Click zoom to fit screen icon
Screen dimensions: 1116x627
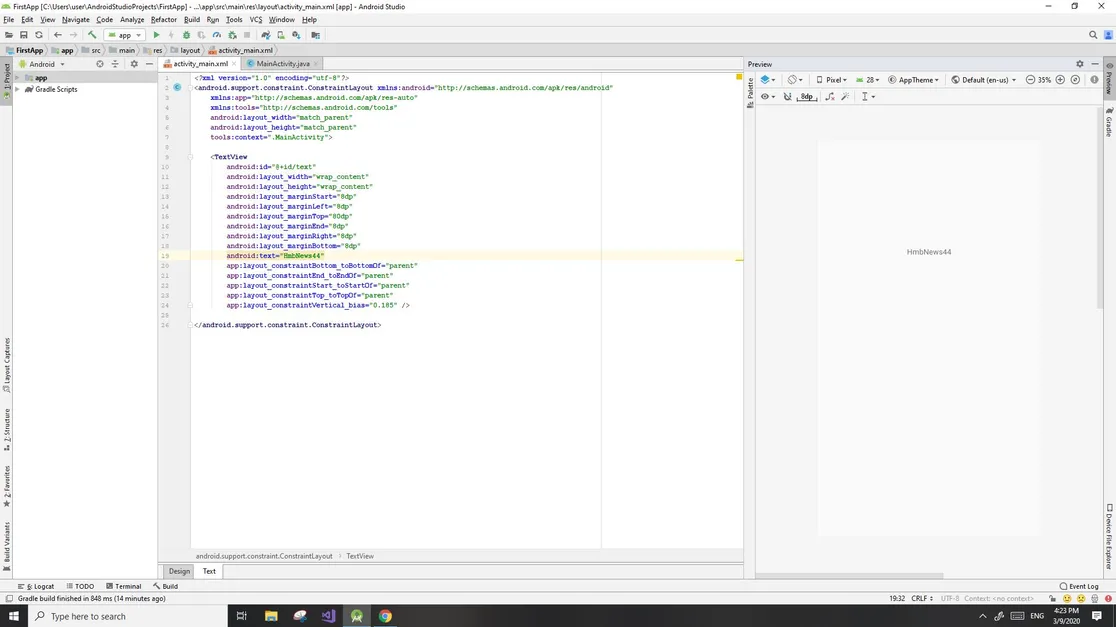pos(1075,80)
